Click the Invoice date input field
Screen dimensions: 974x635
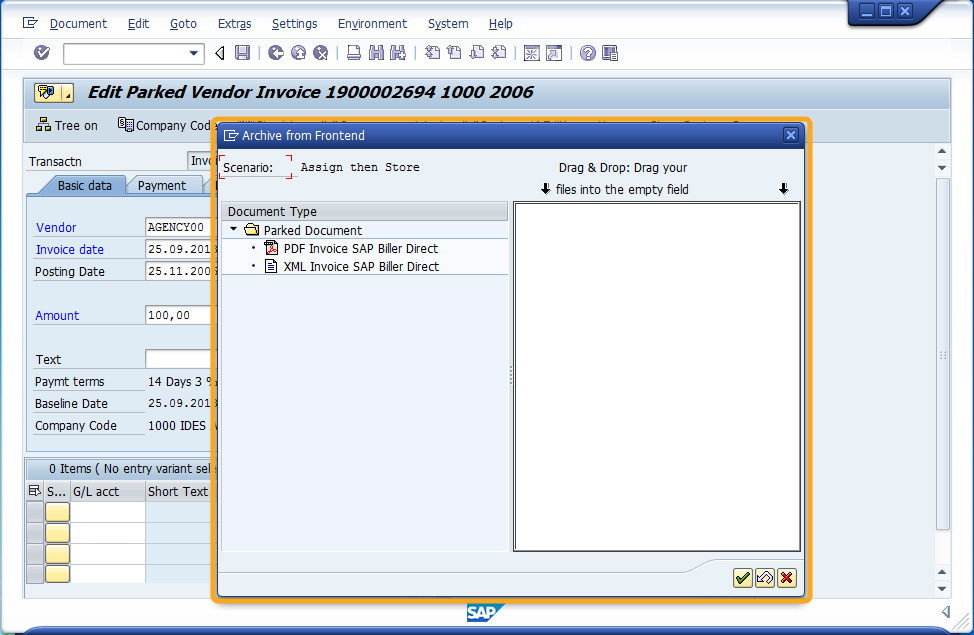point(180,249)
